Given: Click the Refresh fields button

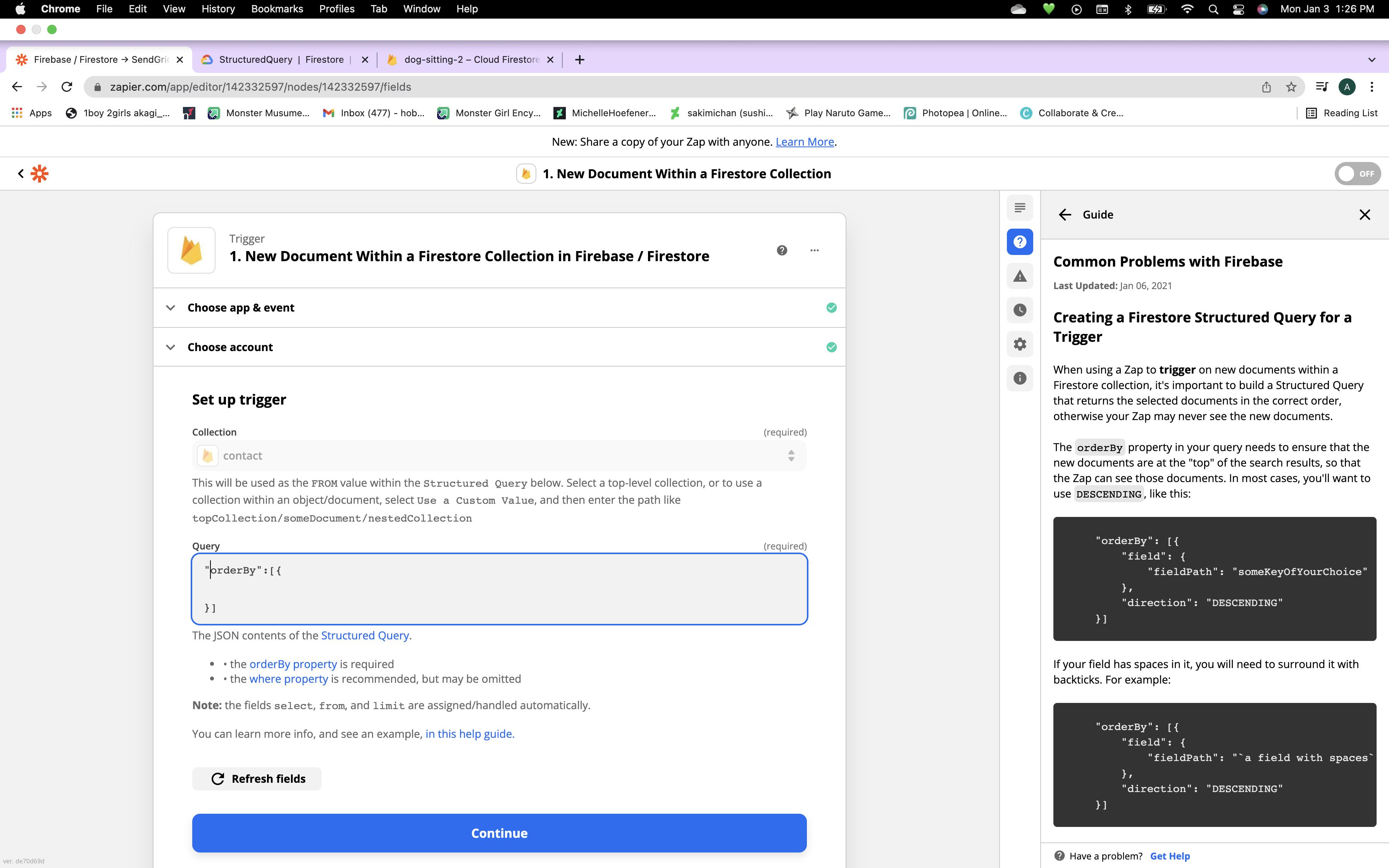Looking at the screenshot, I should point(258,778).
